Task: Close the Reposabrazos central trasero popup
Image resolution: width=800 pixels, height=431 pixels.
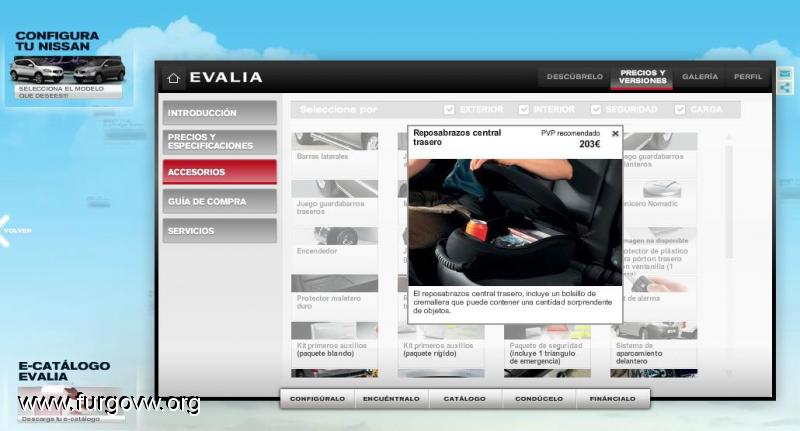Action: [615, 134]
